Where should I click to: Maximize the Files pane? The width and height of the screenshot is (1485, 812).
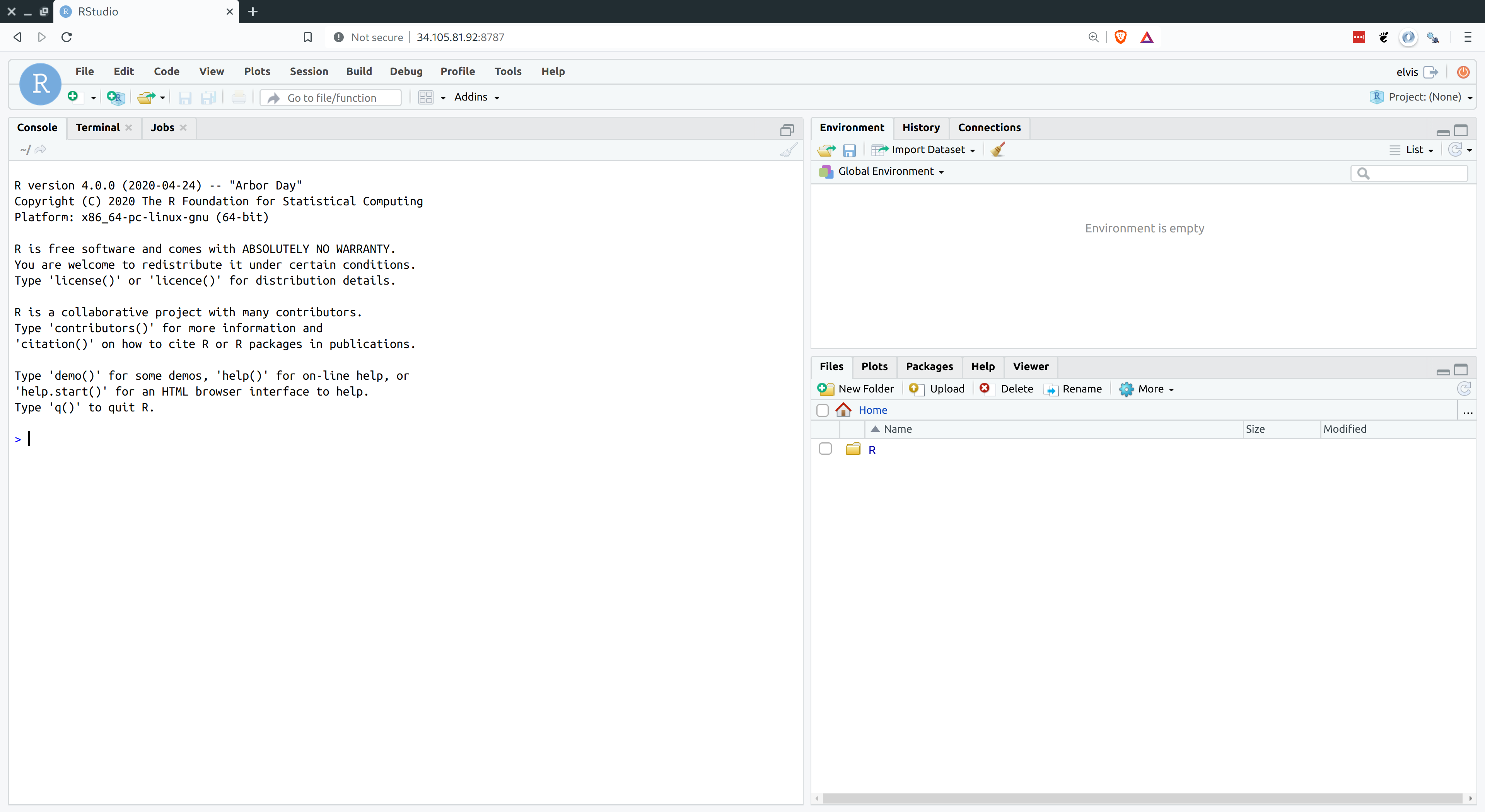(x=1461, y=369)
